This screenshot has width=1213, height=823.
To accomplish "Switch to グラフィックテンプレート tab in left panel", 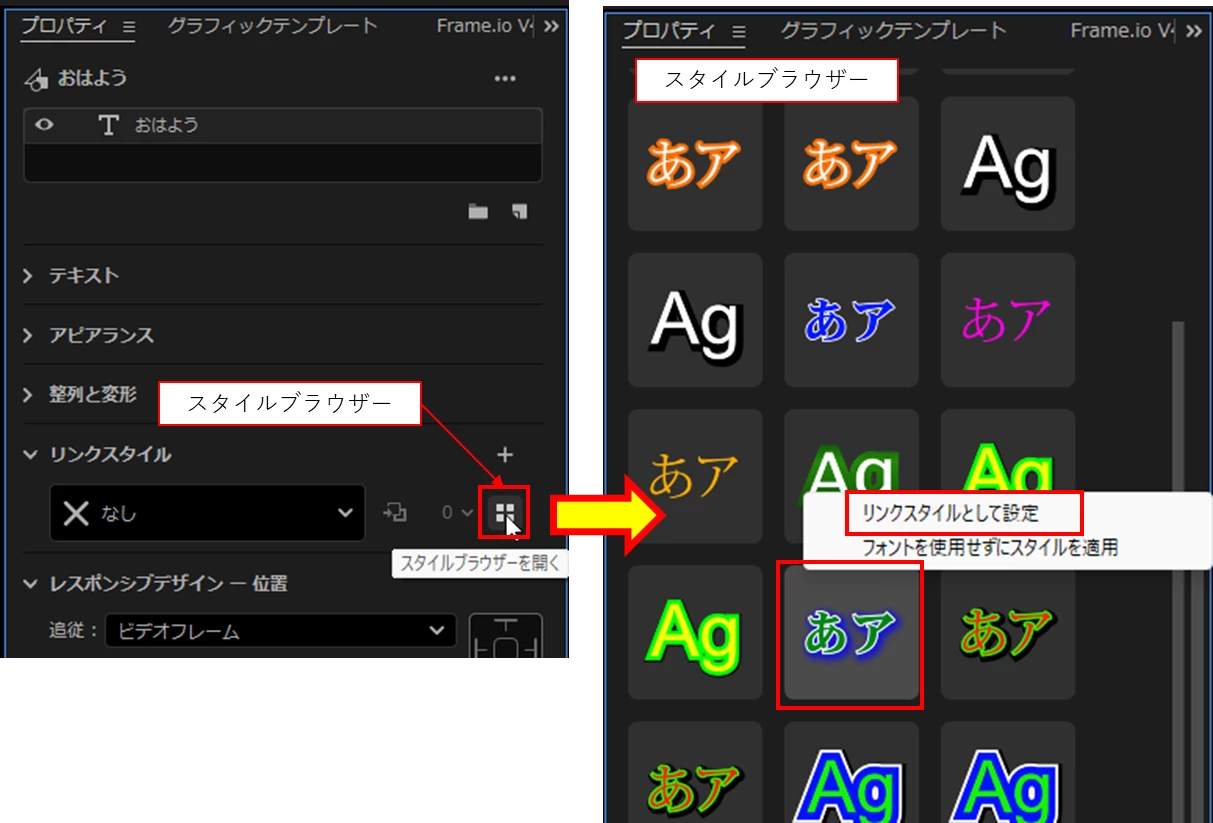I will pyautogui.click(x=273, y=26).
